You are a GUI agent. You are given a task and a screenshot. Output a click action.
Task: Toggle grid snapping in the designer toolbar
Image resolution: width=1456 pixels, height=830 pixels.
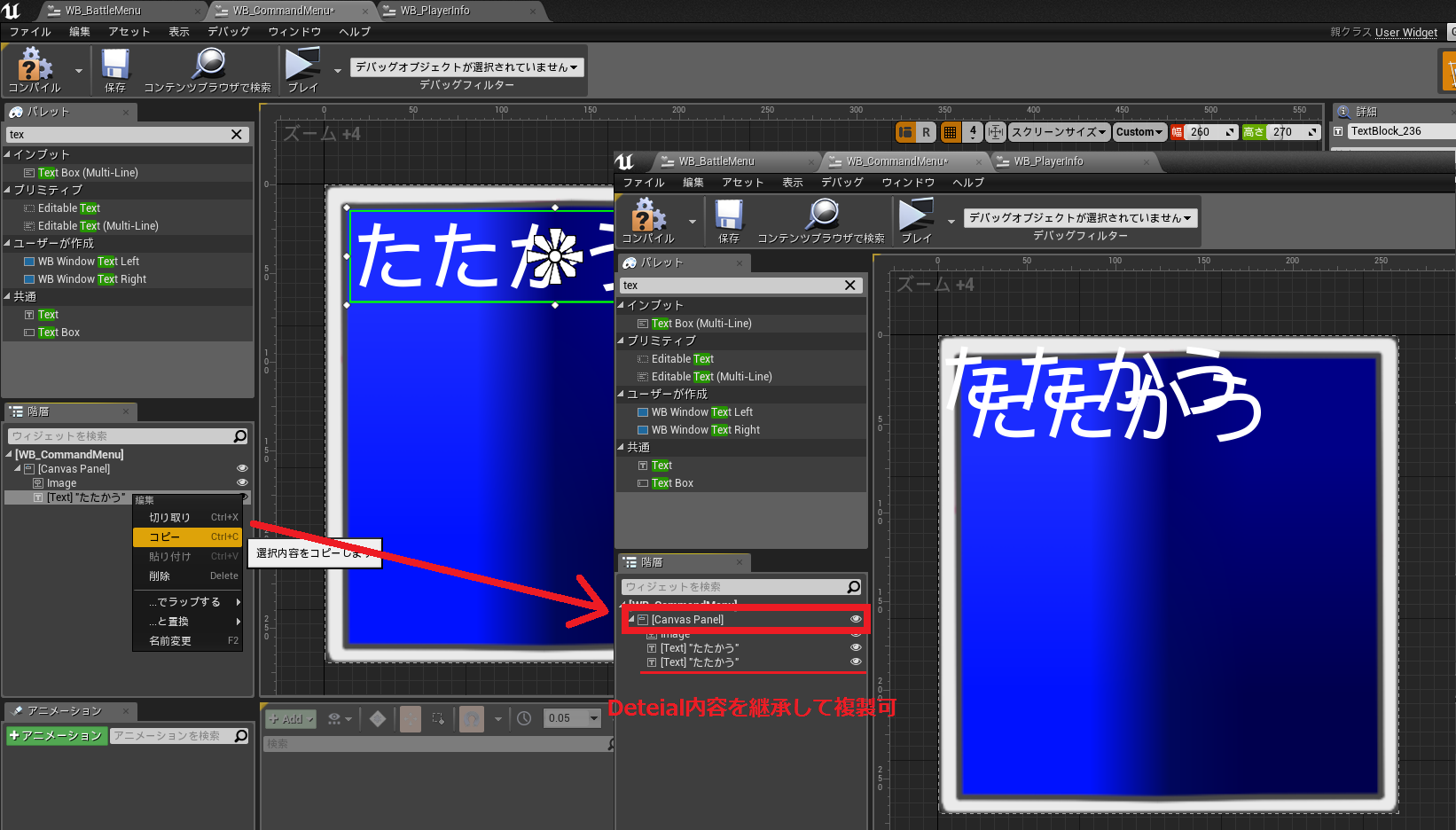(950, 132)
